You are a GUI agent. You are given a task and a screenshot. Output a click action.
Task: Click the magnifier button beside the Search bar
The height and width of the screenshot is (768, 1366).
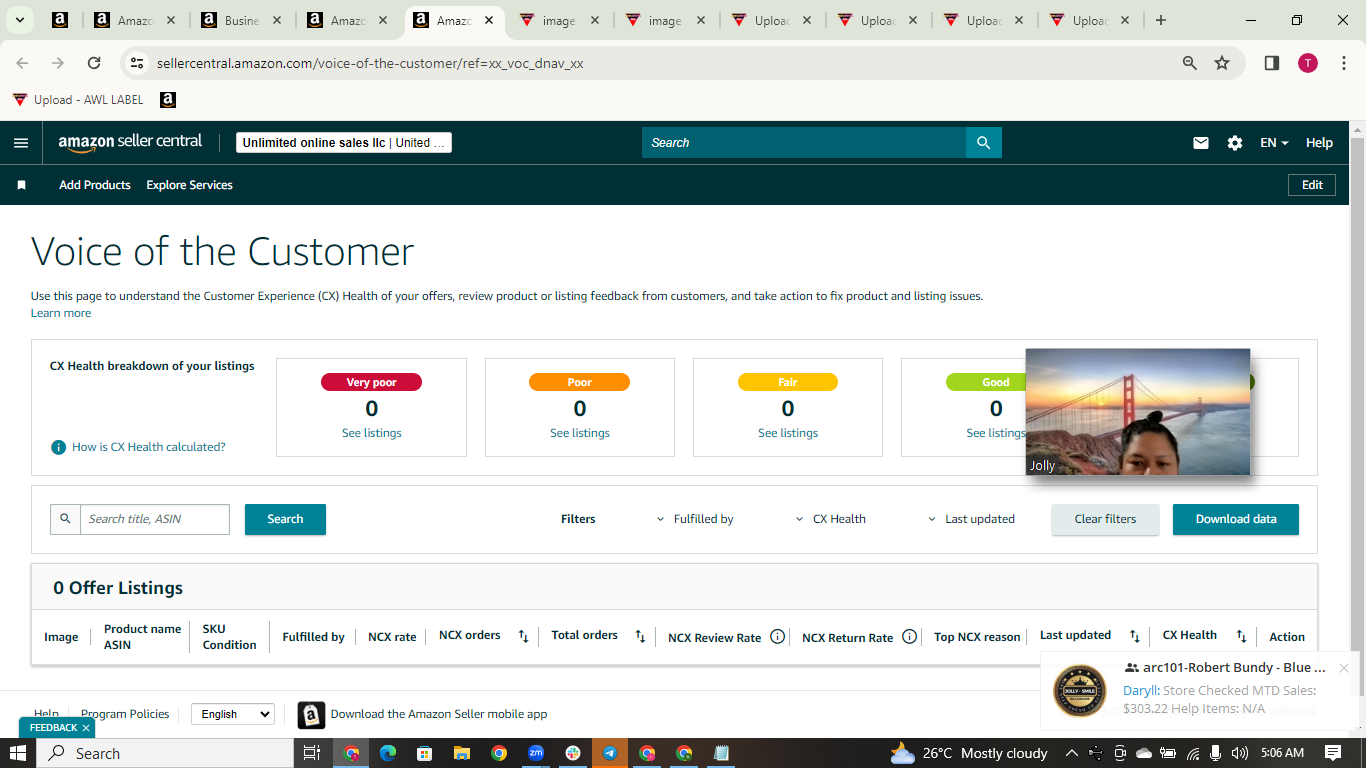point(984,143)
